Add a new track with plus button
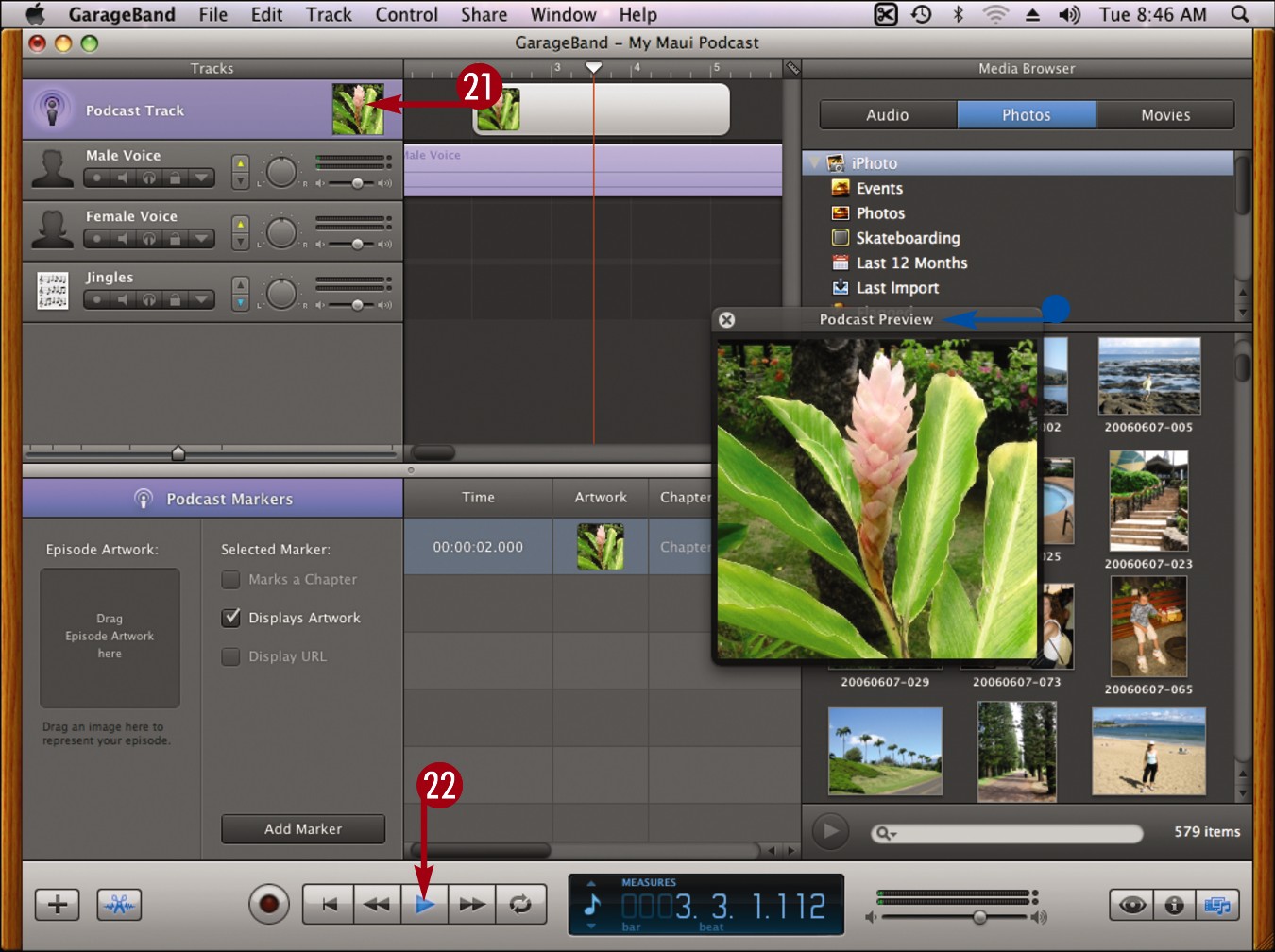Image resolution: width=1275 pixels, height=952 pixels. (x=58, y=904)
